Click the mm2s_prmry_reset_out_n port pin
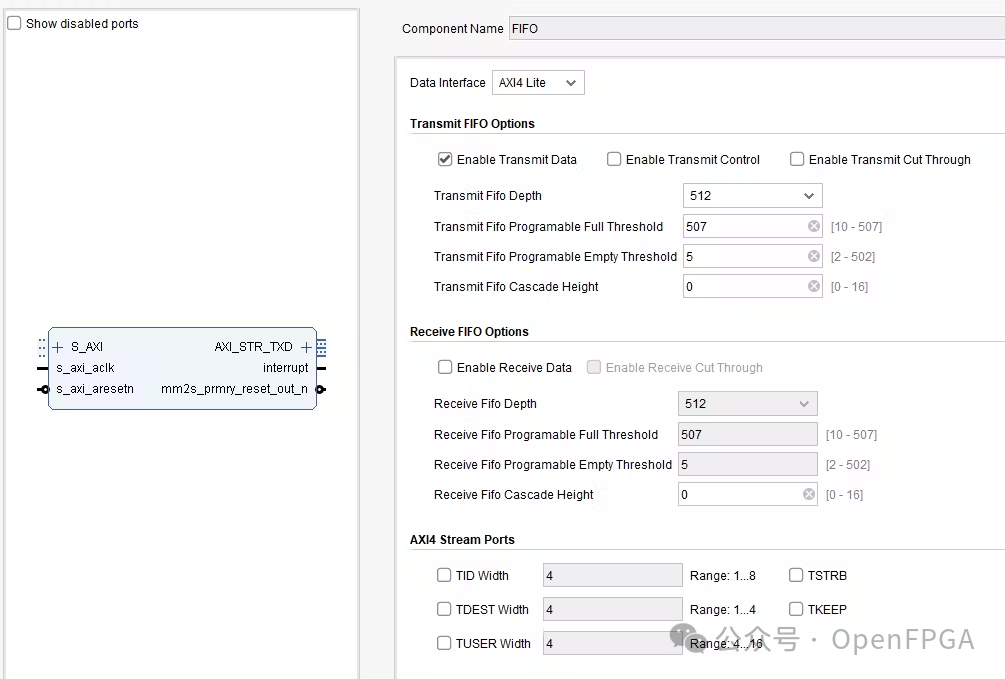Image resolution: width=1005 pixels, height=679 pixels. pos(321,389)
